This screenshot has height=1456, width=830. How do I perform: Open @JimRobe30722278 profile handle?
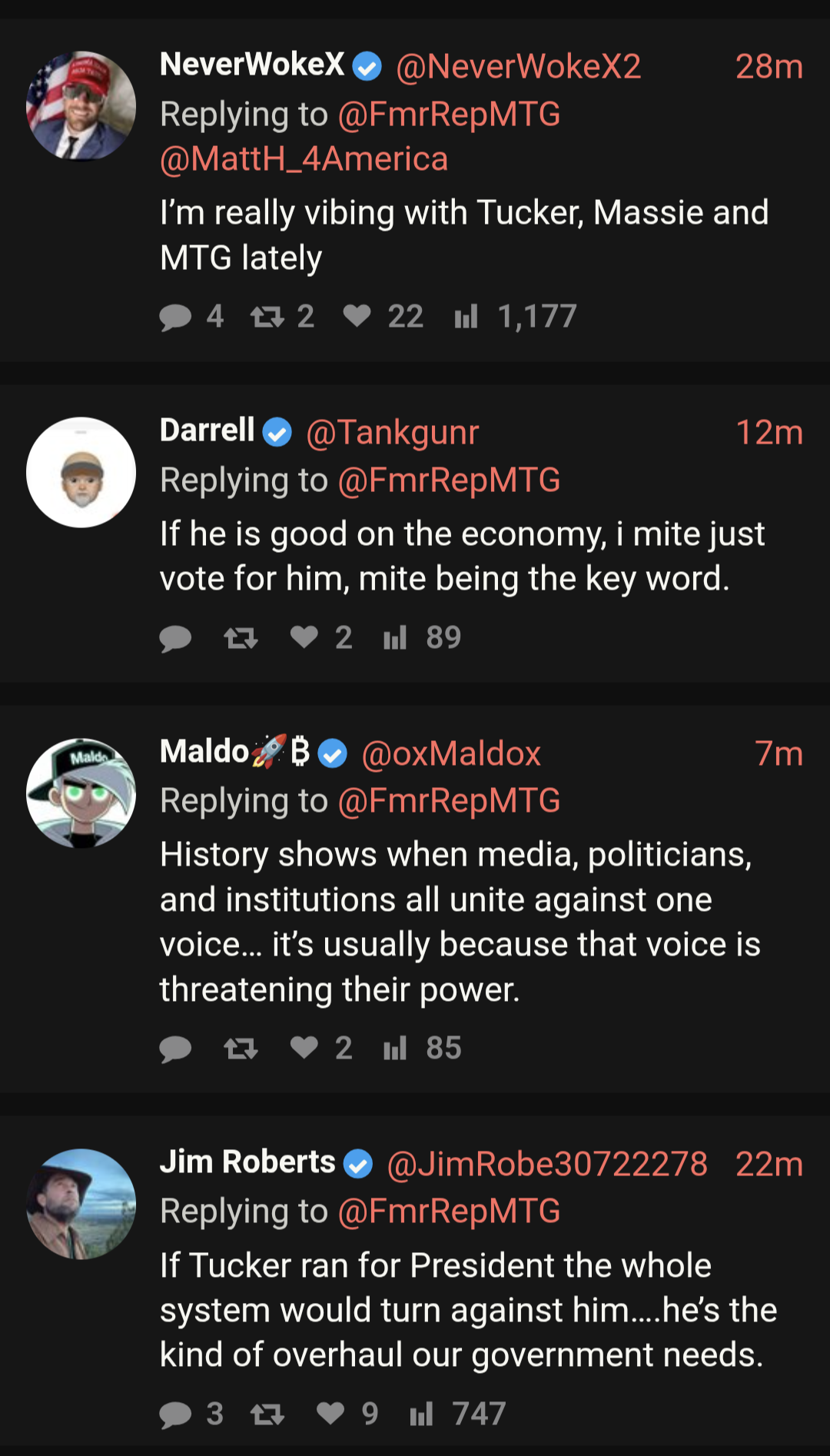click(x=547, y=1165)
